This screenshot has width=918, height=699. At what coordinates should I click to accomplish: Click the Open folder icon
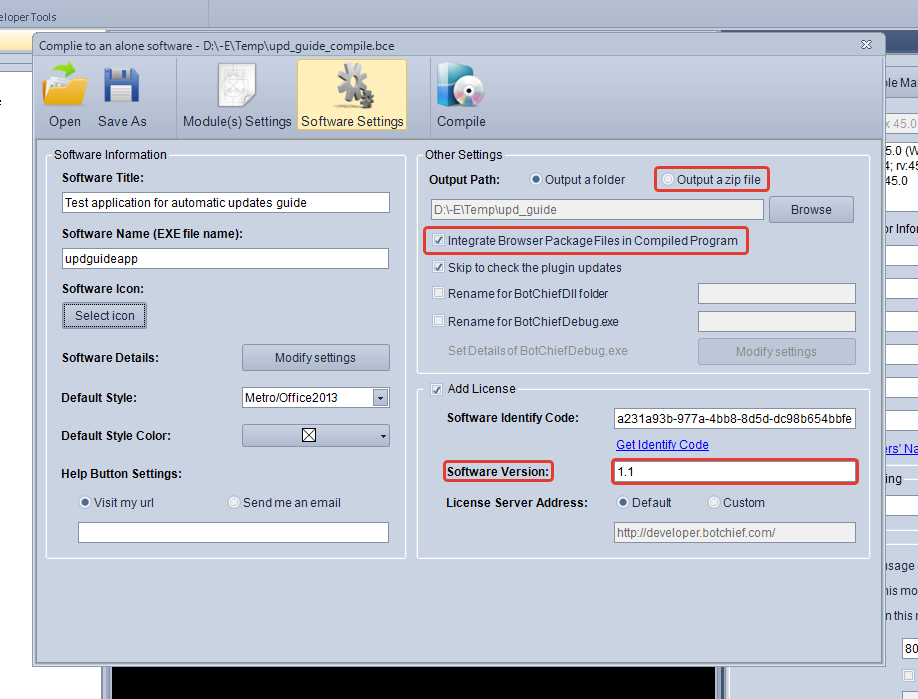click(x=65, y=87)
